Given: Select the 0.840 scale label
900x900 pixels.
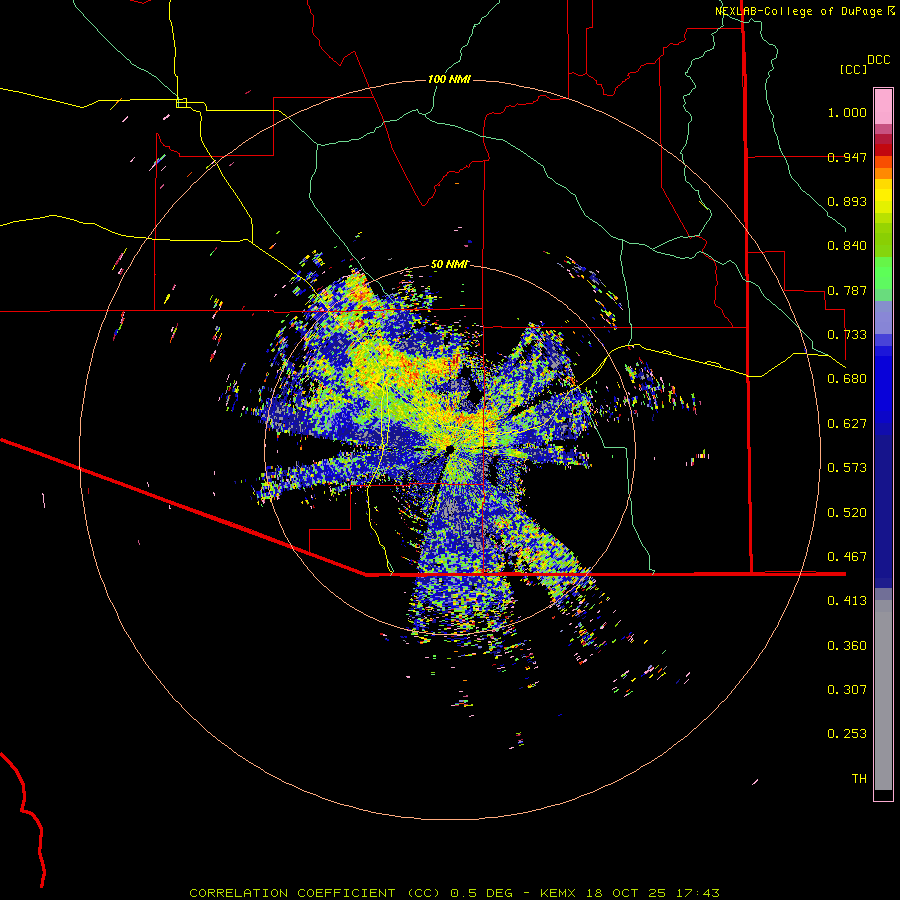Looking at the screenshot, I should [847, 246].
